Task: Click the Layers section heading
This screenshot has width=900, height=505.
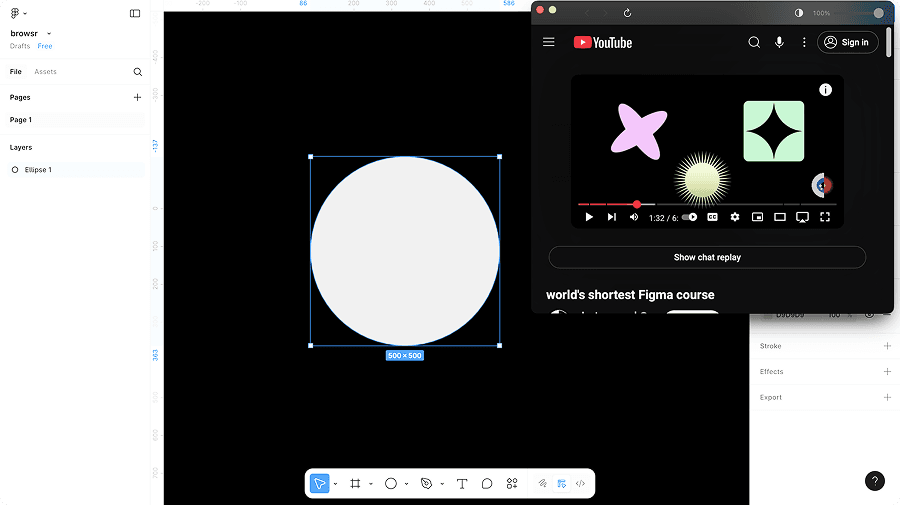Action: pos(21,147)
